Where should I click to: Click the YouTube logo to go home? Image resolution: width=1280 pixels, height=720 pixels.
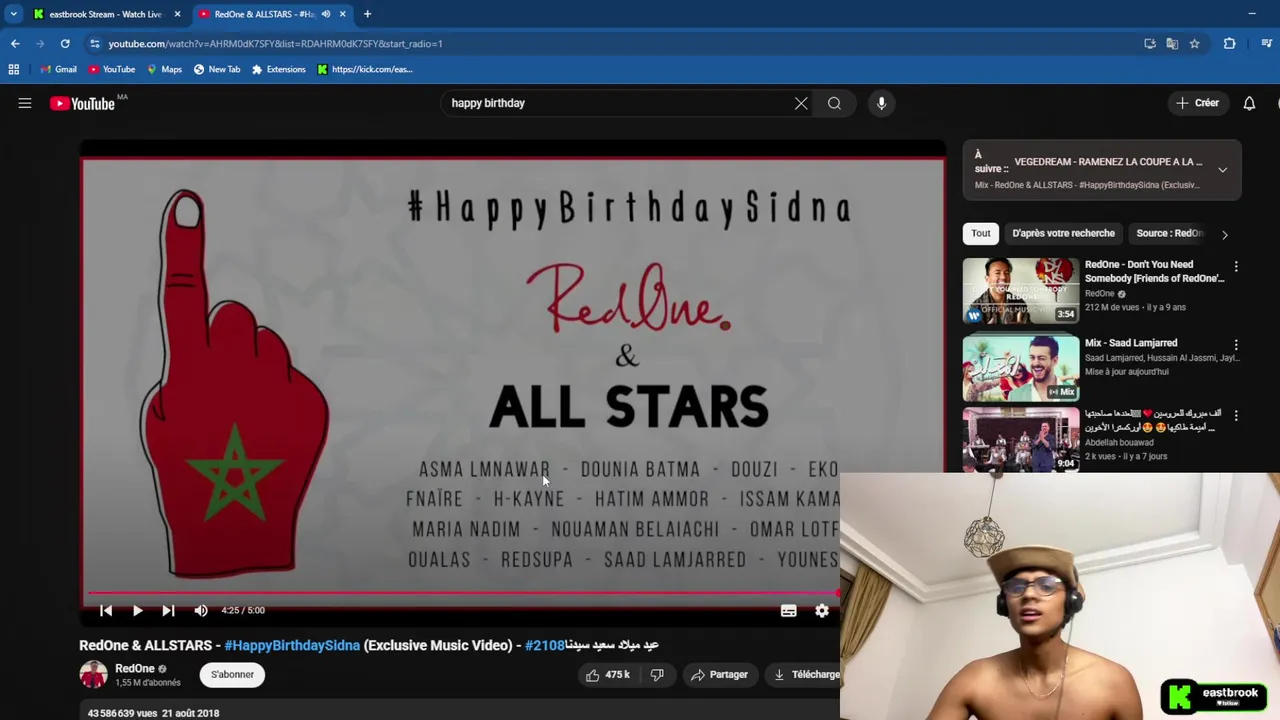[82, 103]
